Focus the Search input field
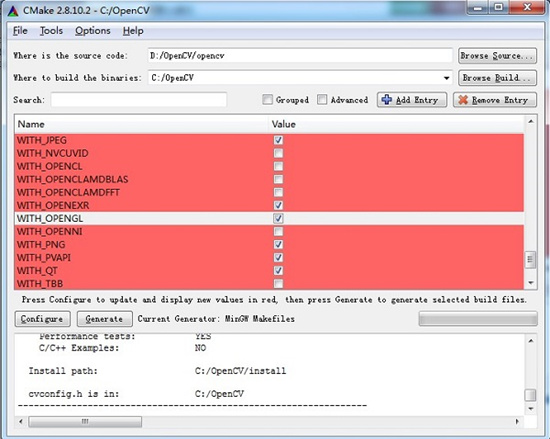The height and width of the screenshot is (439, 550). (x=139, y=100)
